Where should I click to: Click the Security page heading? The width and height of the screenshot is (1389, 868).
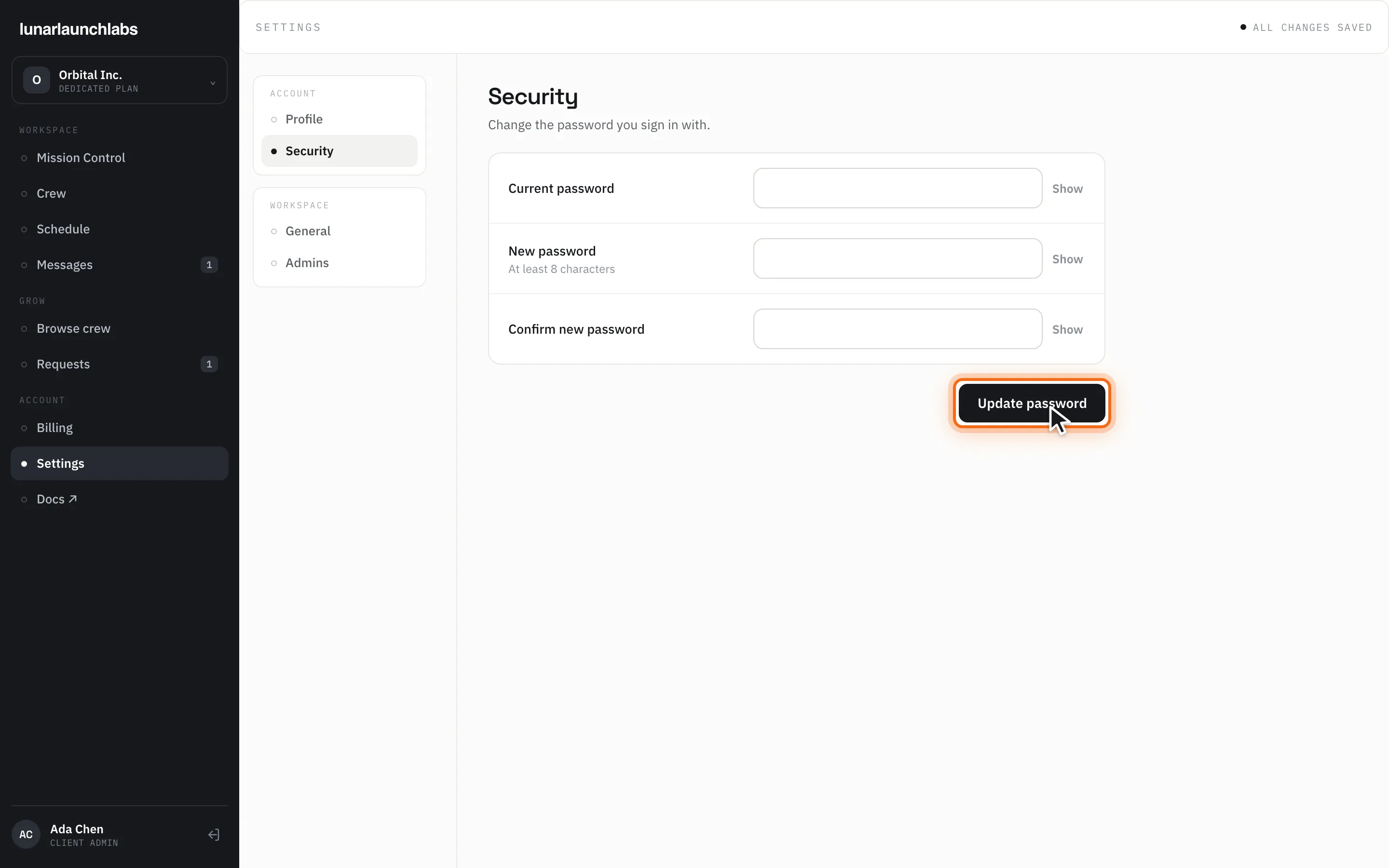(x=532, y=97)
